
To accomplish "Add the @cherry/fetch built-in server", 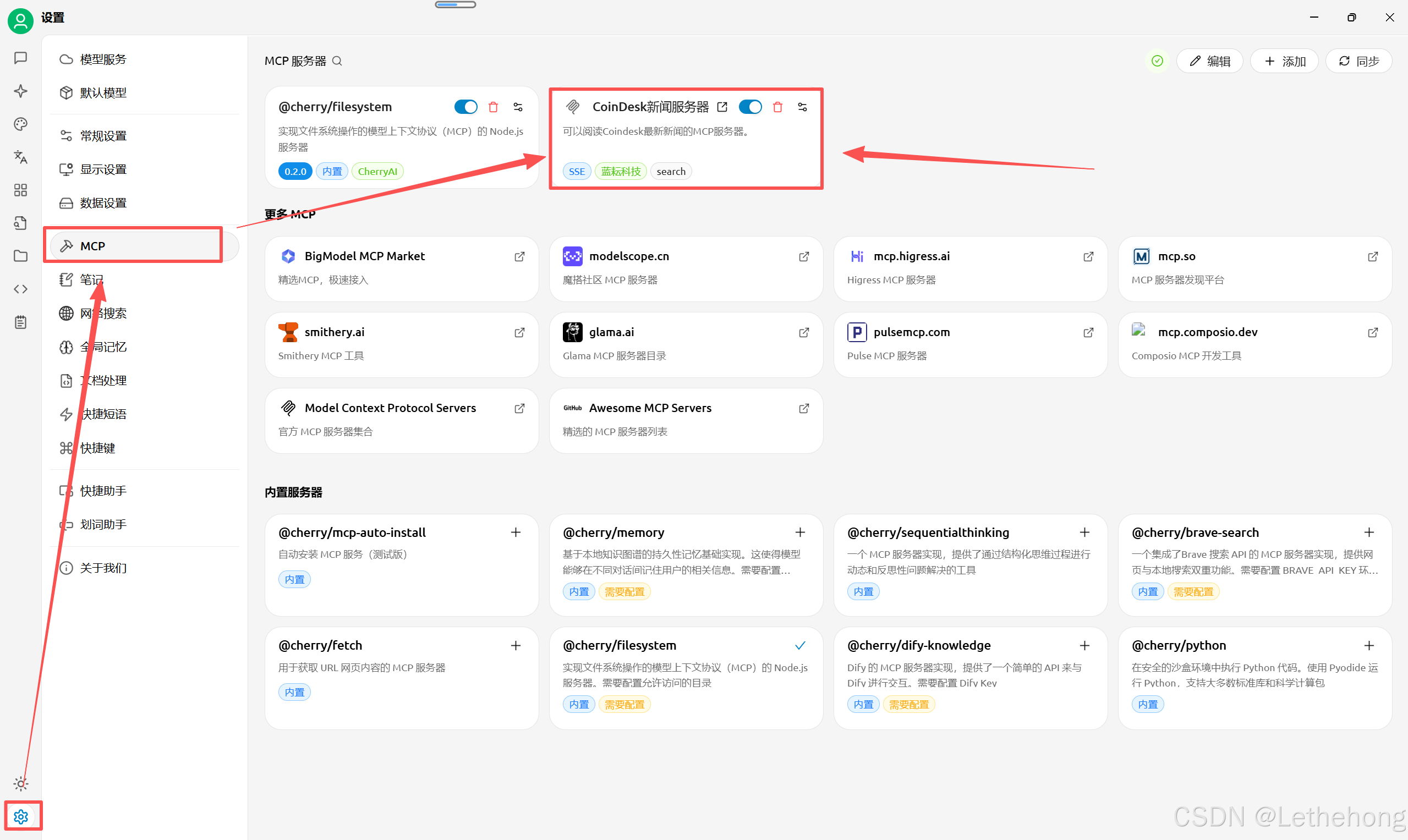I will pyautogui.click(x=516, y=645).
